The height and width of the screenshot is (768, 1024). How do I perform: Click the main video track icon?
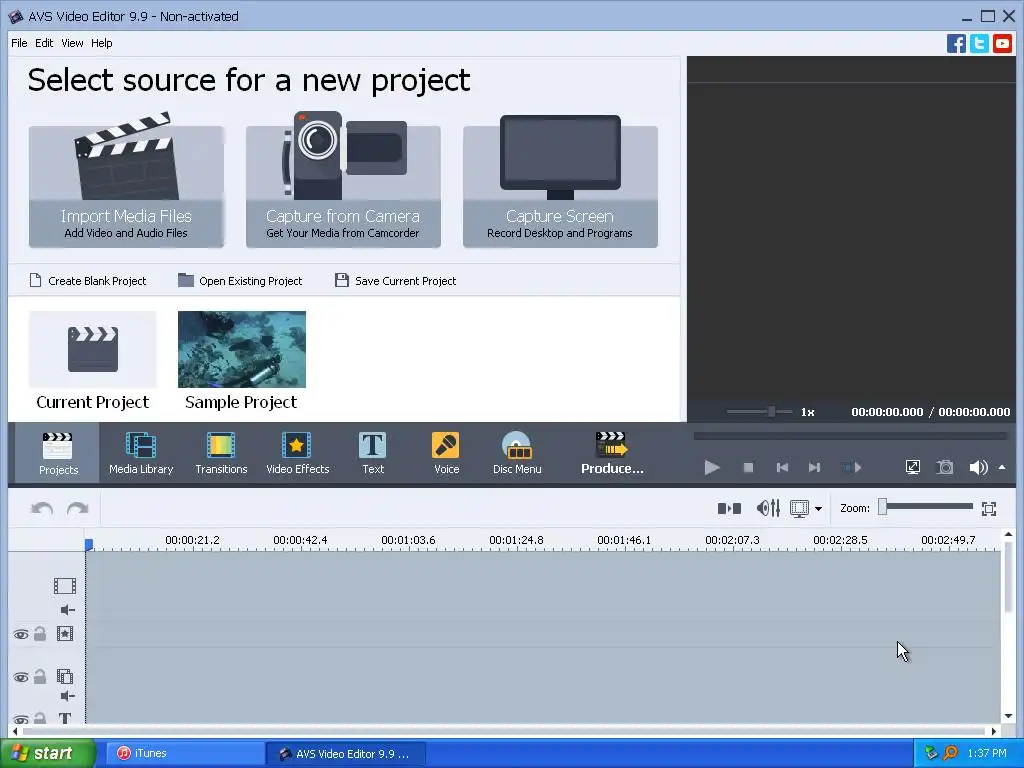65,586
